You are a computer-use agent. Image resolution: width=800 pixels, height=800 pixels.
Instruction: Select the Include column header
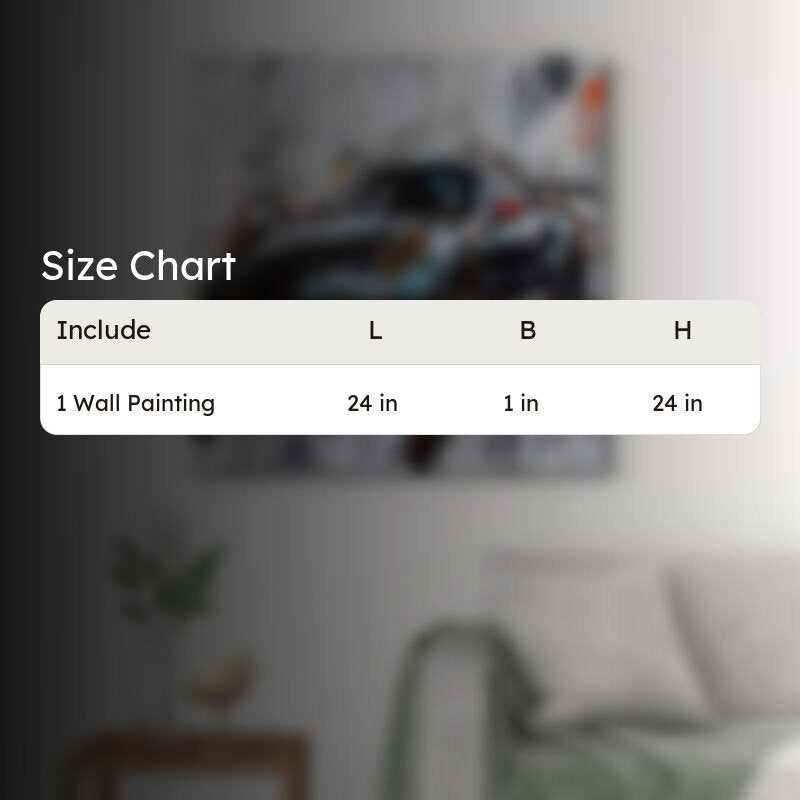point(104,330)
